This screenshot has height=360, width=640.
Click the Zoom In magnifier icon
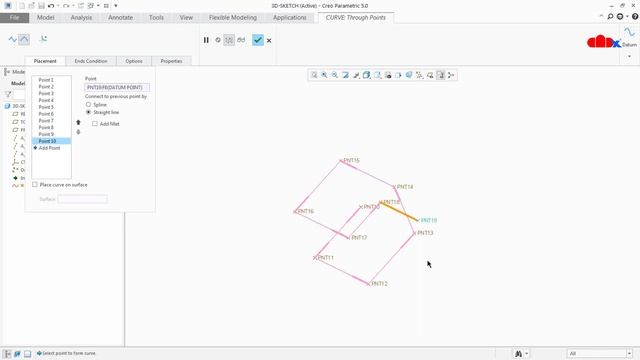pos(324,75)
